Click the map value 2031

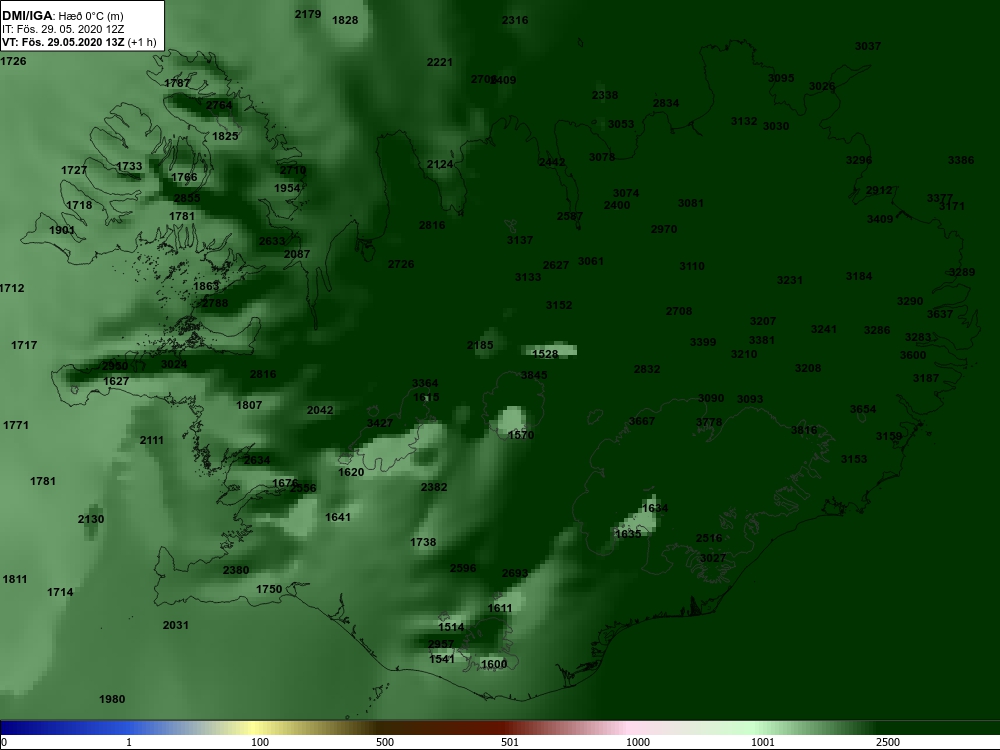[175, 626]
